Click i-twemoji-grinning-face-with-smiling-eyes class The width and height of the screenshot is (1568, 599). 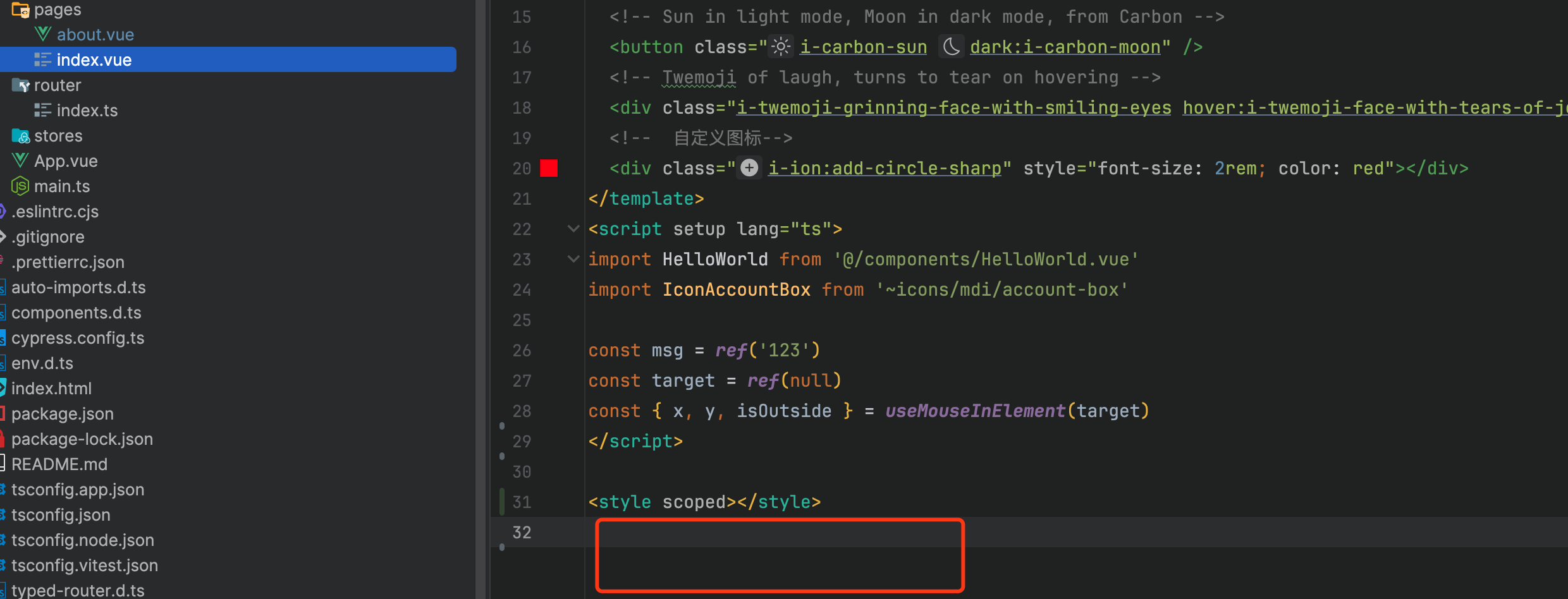(x=953, y=107)
